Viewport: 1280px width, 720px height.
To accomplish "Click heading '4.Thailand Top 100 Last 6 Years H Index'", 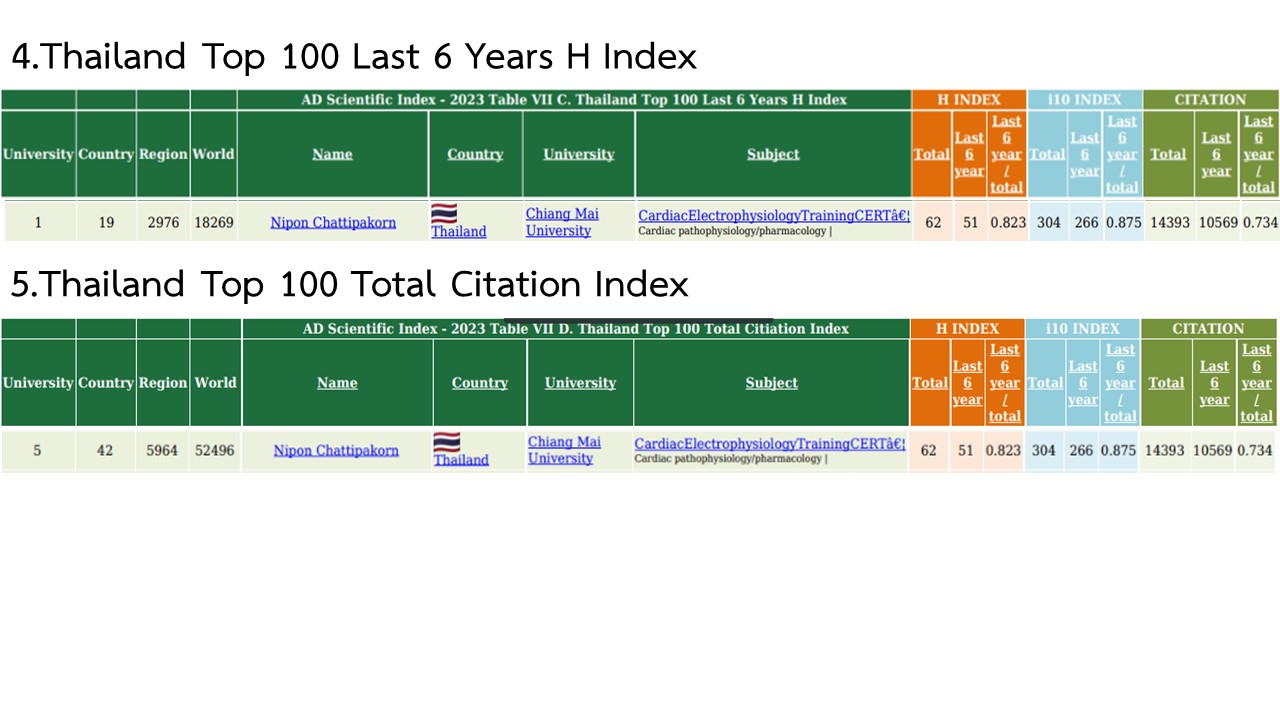I will coord(353,56).
